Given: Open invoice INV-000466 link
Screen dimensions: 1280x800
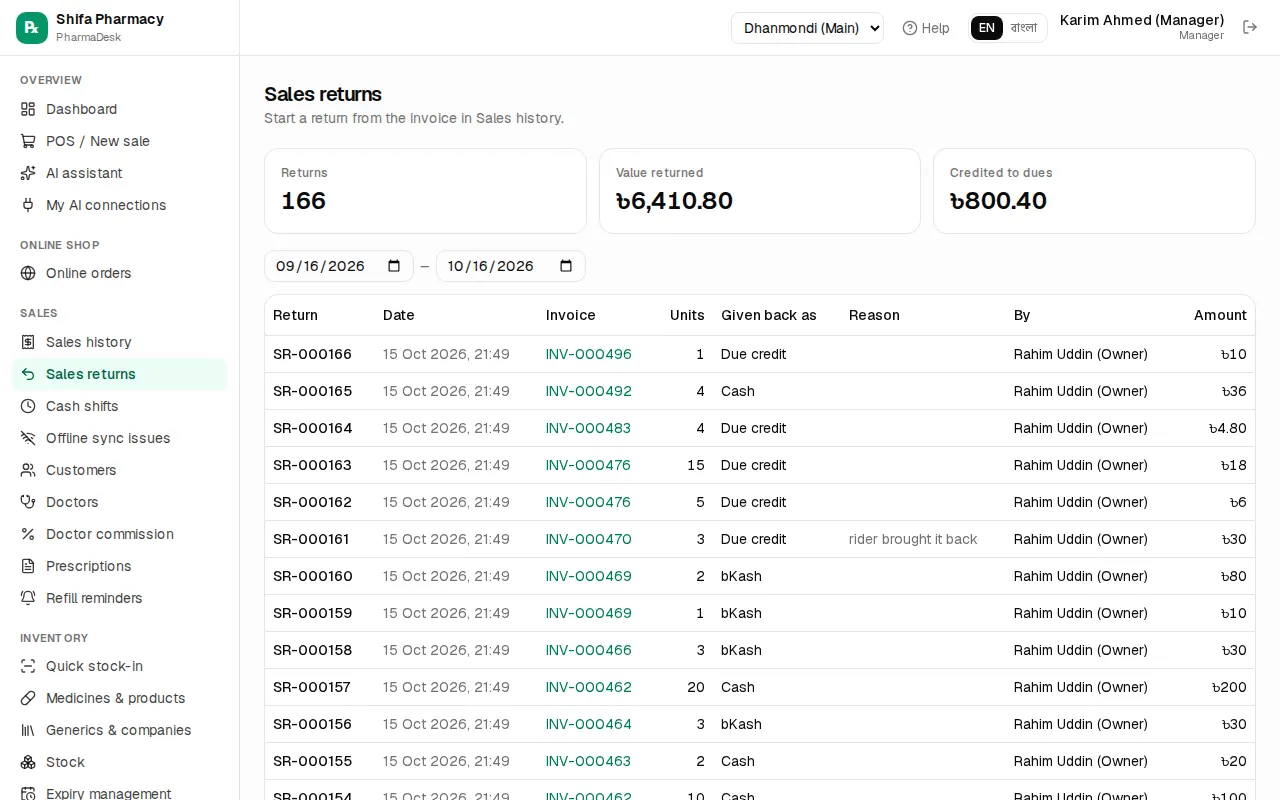Looking at the screenshot, I should [x=589, y=650].
